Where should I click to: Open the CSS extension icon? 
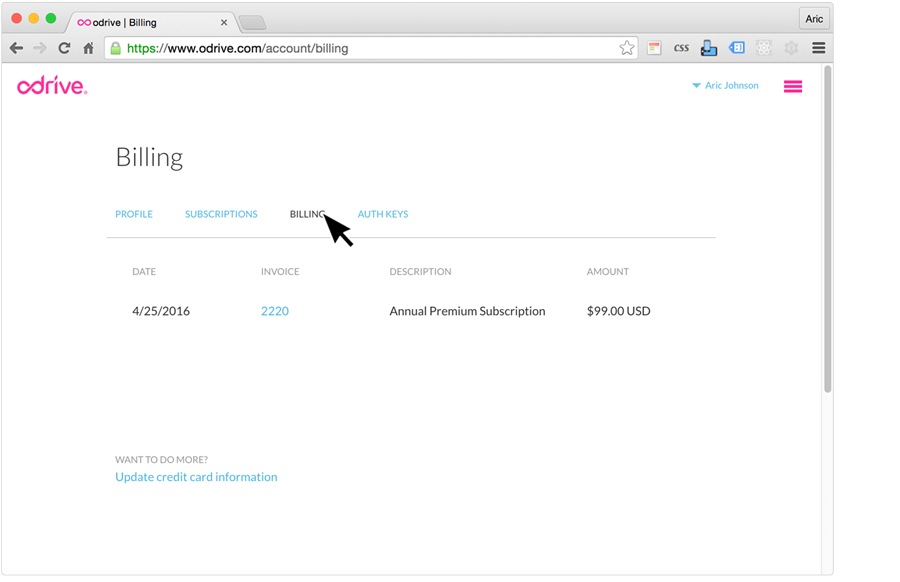pyautogui.click(x=681, y=48)
